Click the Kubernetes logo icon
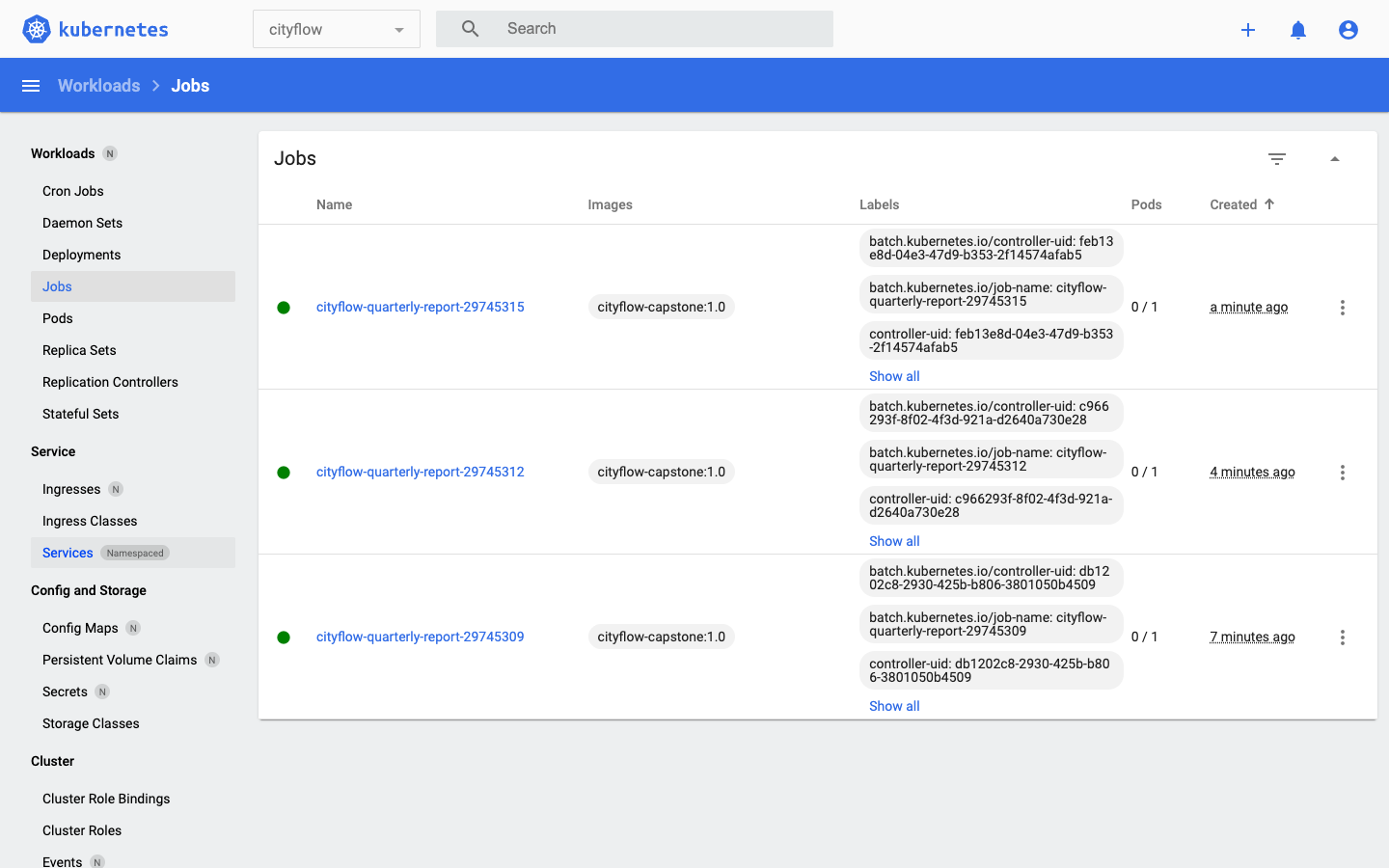The image size is (1389, 868). (x=37, y=29)
